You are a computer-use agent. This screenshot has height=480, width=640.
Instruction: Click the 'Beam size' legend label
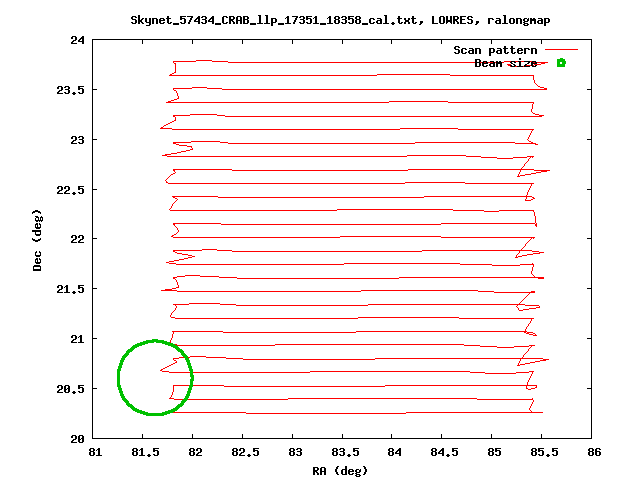505,63
